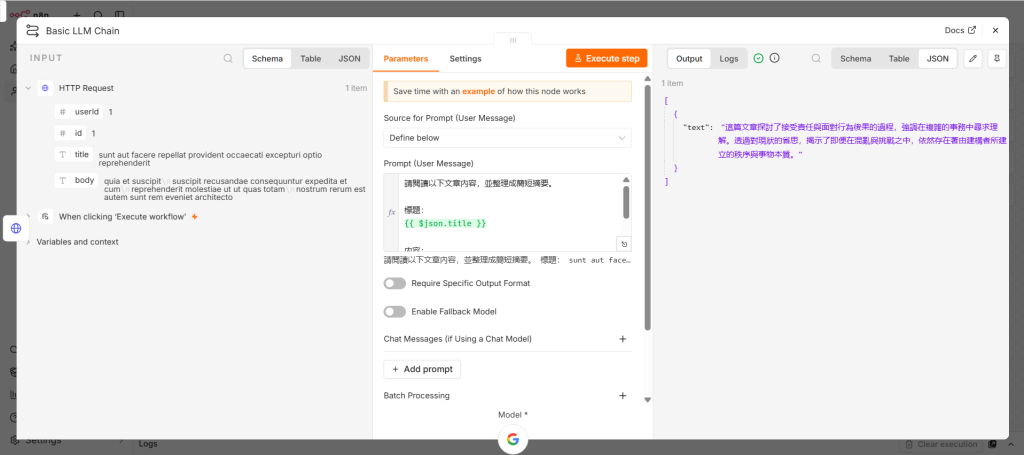Select the output Table view
The width and height of the screenshot is (1024, 455).
[899, 58]
